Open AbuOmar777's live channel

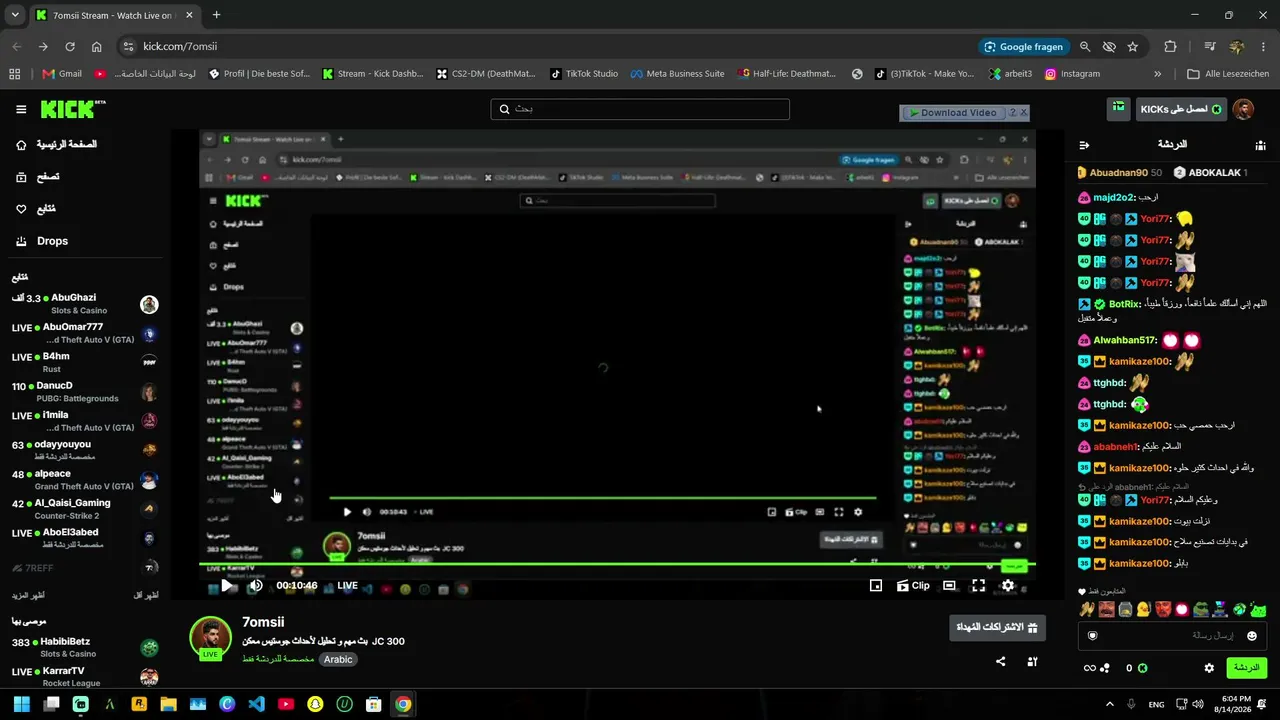(x=85, y=333)
